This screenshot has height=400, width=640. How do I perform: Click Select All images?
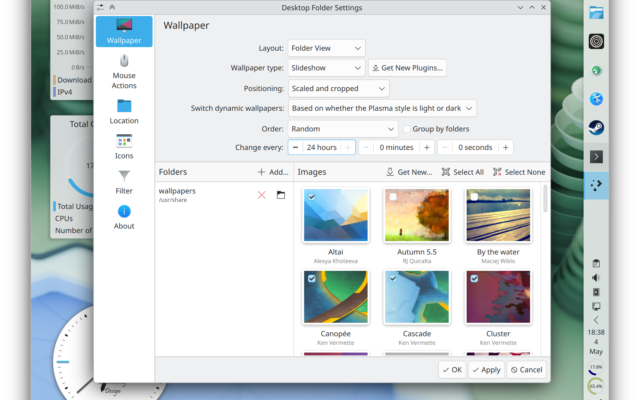pos(462,172)
